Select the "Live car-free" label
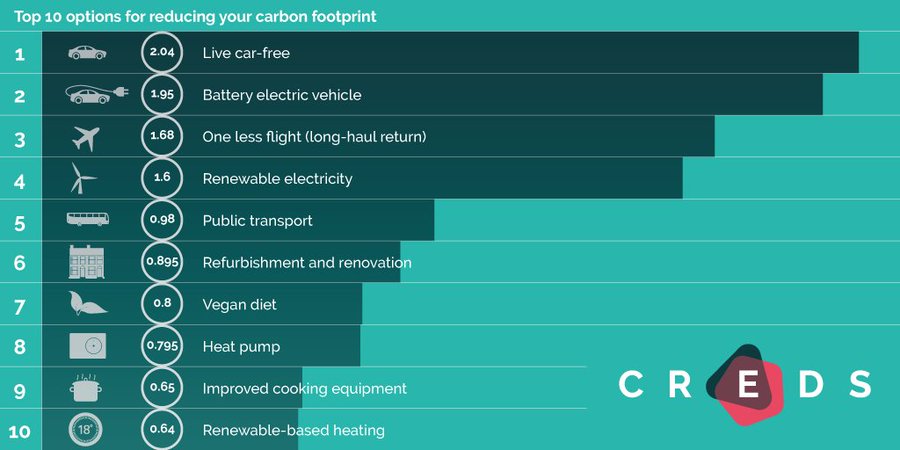 pyautogui.click(x=246, y=53)
